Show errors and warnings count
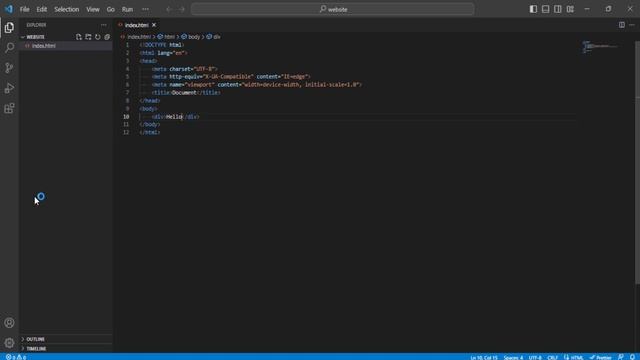Screen dimensions: 640x360 click(x=16, y=357)
